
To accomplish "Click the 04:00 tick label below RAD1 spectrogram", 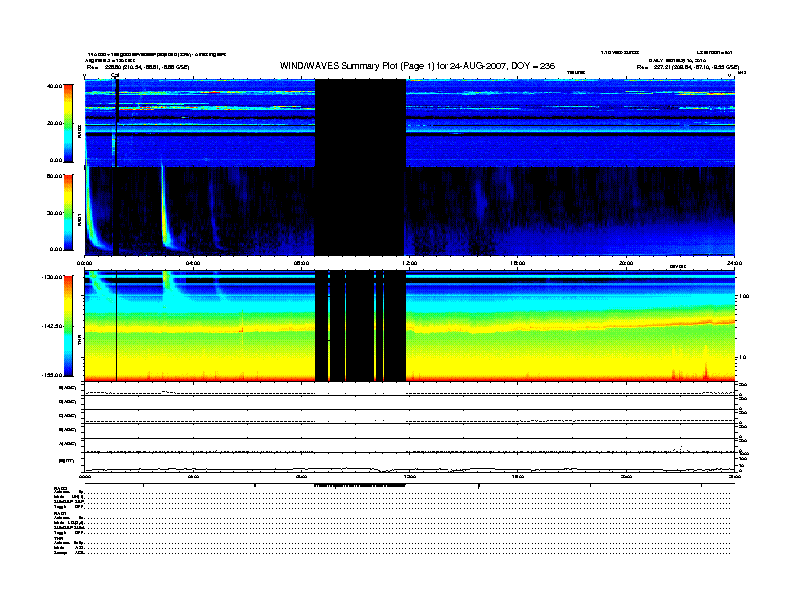I will (193, 263).
